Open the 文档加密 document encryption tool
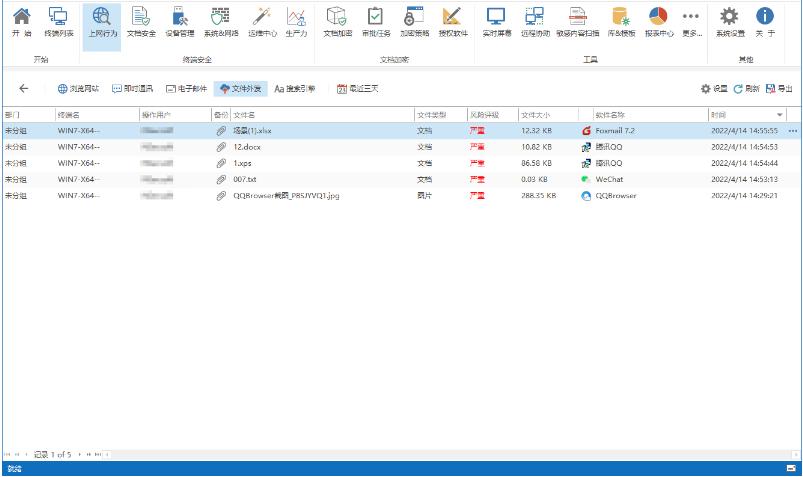803x477 pixels. [x=338, y=22]
